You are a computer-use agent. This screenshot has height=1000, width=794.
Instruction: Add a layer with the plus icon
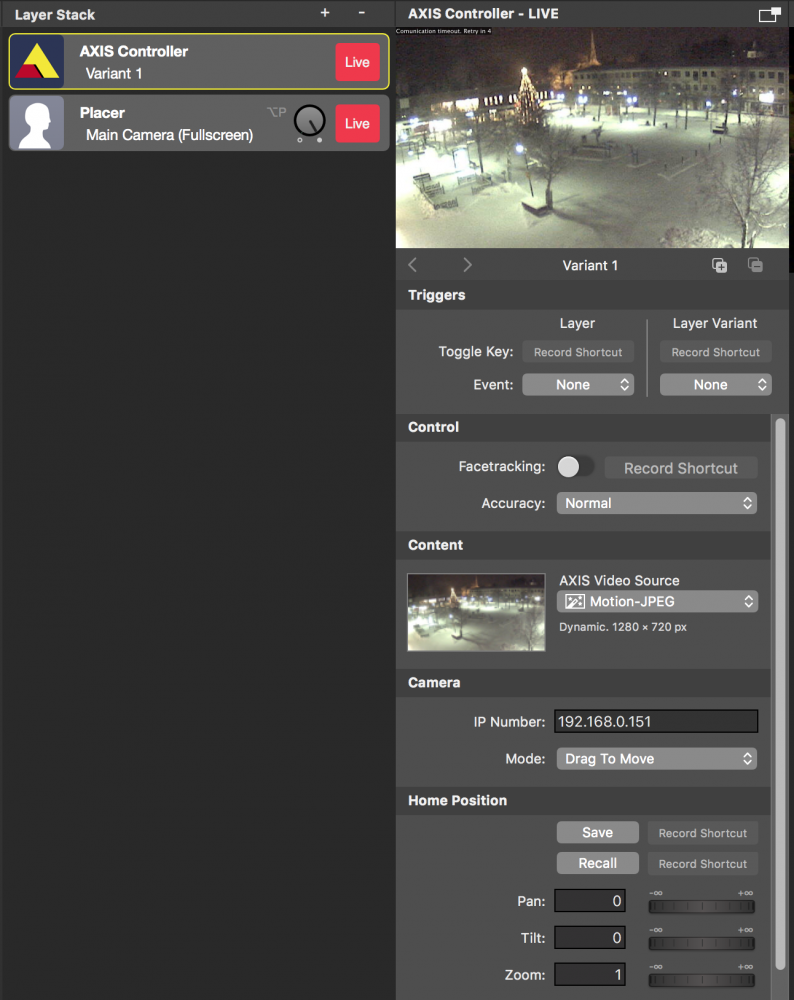click(325, 13)
